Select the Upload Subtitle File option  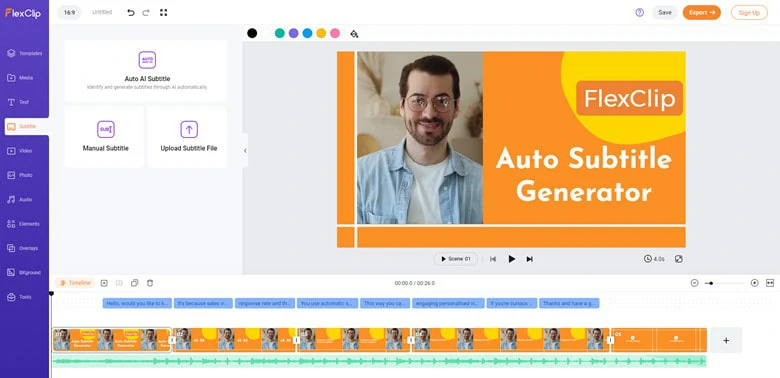(188, 137)
